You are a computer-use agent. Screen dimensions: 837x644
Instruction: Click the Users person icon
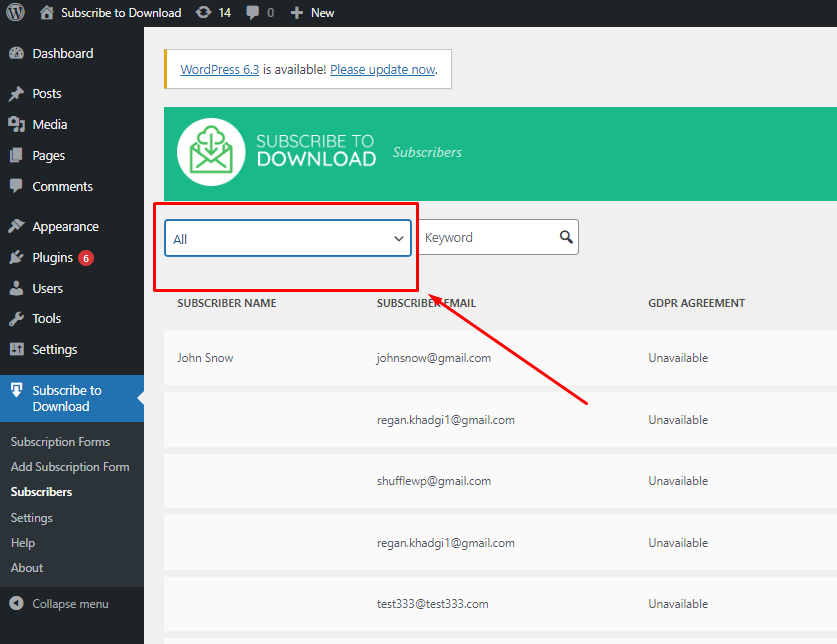[x=17, y=288]
